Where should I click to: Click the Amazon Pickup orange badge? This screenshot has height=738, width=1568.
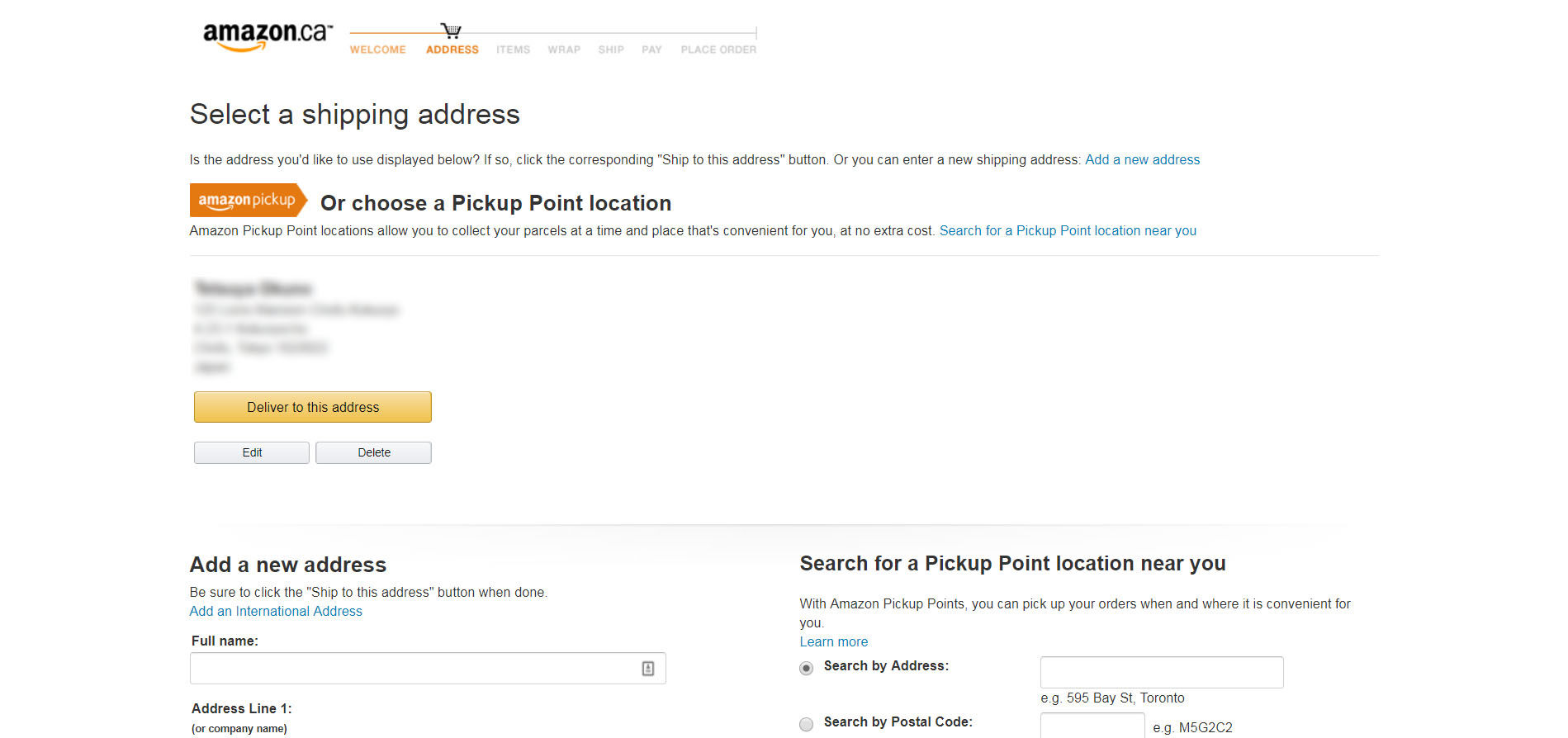tap(249, 200)
